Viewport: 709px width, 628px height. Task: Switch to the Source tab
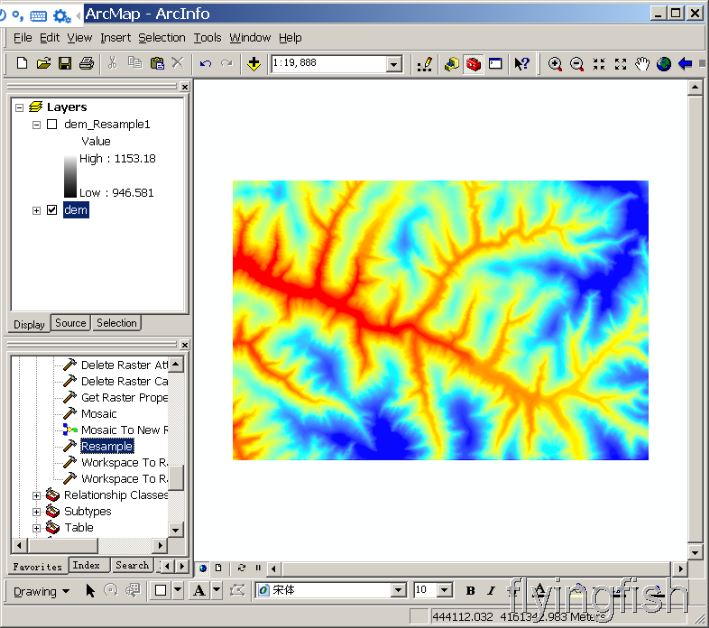(70, 323)
